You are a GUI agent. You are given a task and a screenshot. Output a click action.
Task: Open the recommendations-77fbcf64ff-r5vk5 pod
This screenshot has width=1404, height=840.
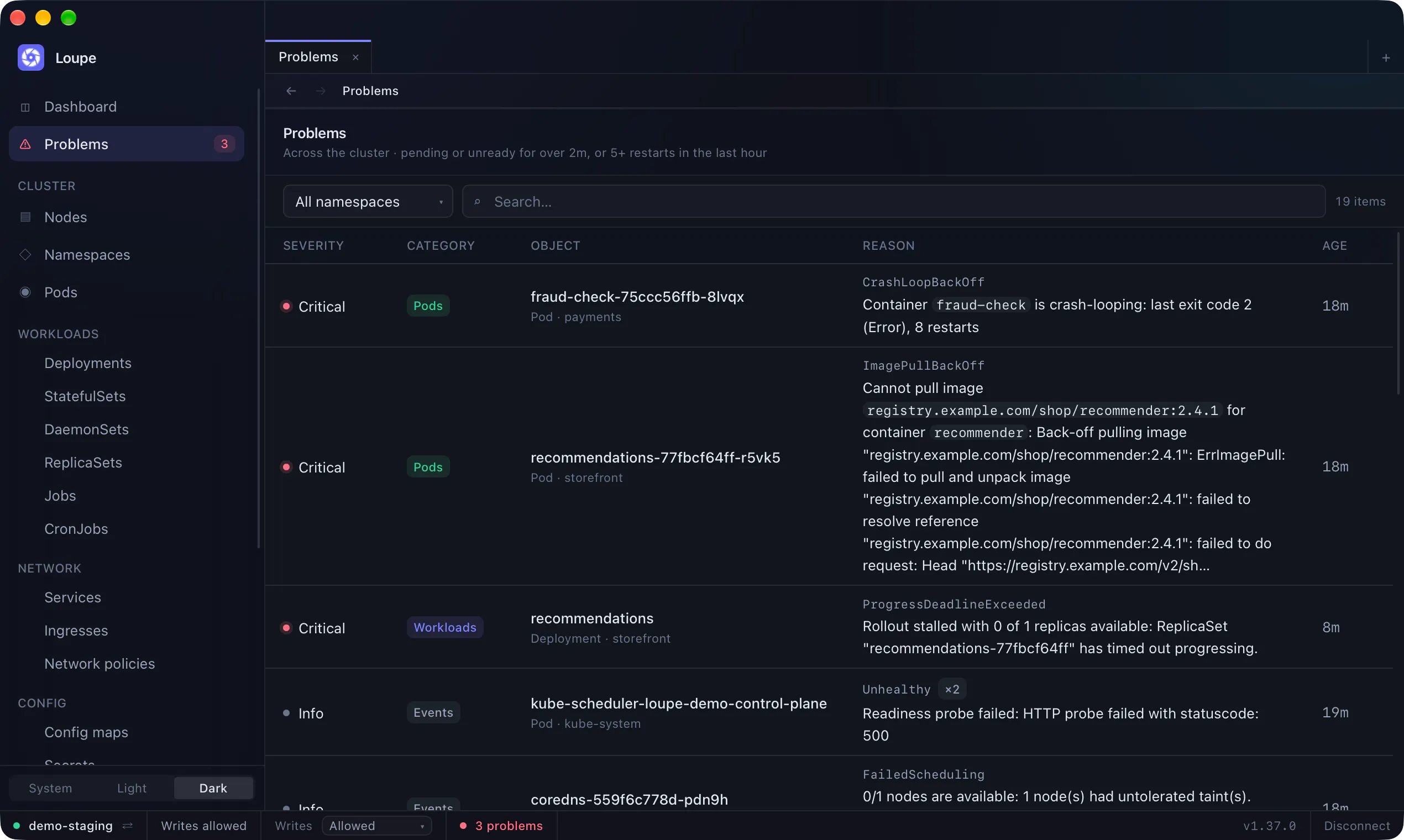pyautogui.click(x=655, y=458)
